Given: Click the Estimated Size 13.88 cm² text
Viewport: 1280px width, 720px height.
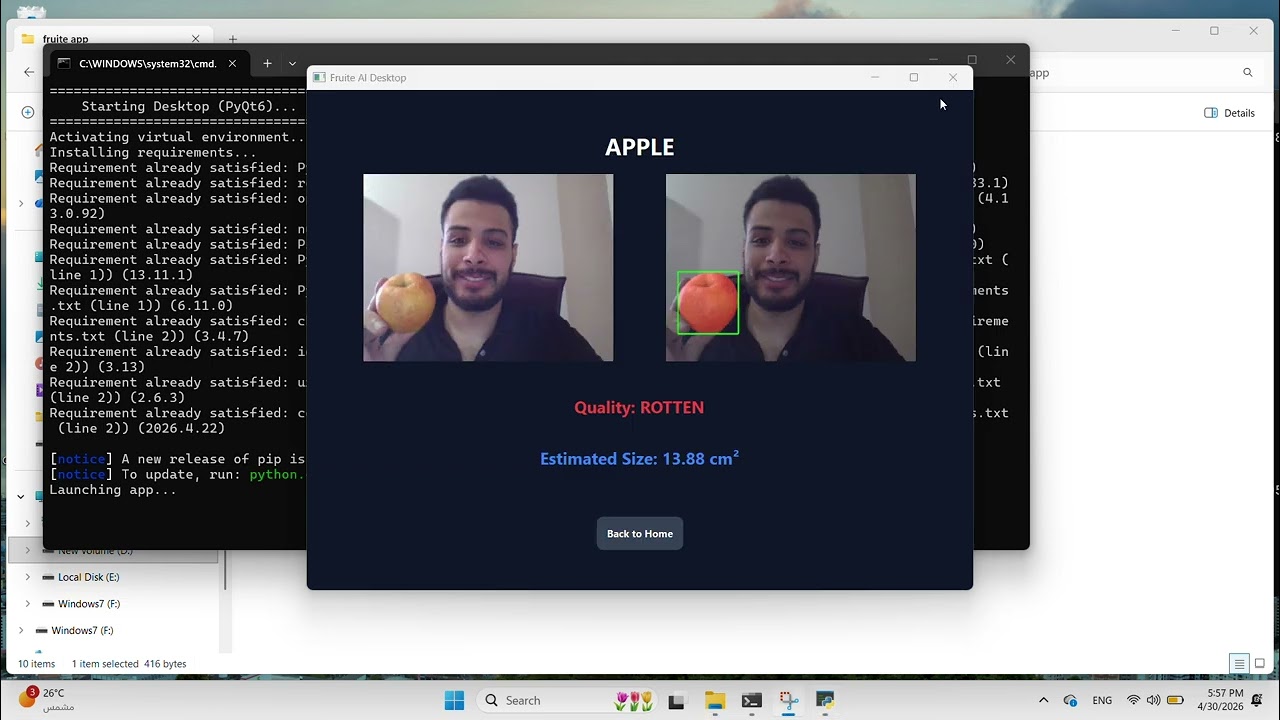Looking at the screenshot, I should coord(639,458).
